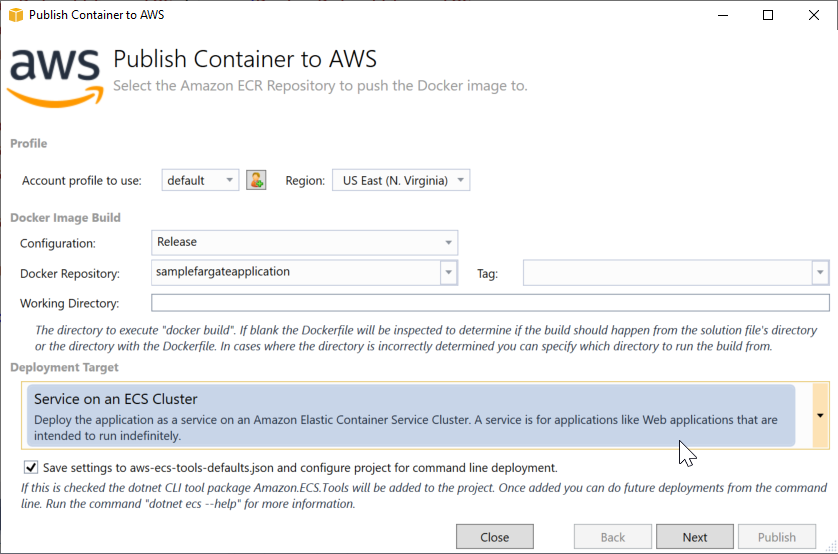Click the add account profile icon
838x554 pixels.
[256, 180]
